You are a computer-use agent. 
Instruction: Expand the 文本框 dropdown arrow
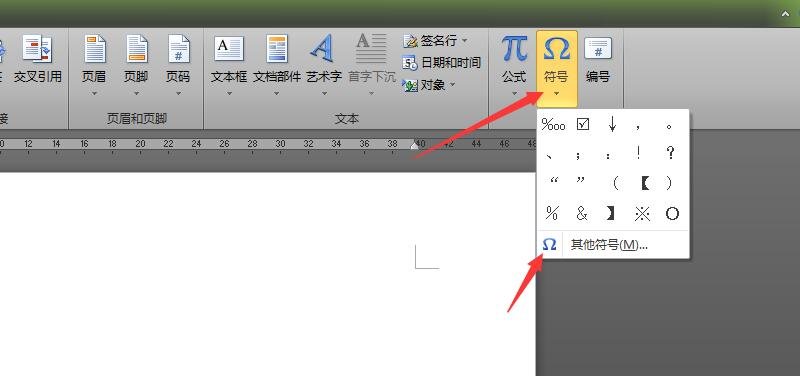pos(229,93)
